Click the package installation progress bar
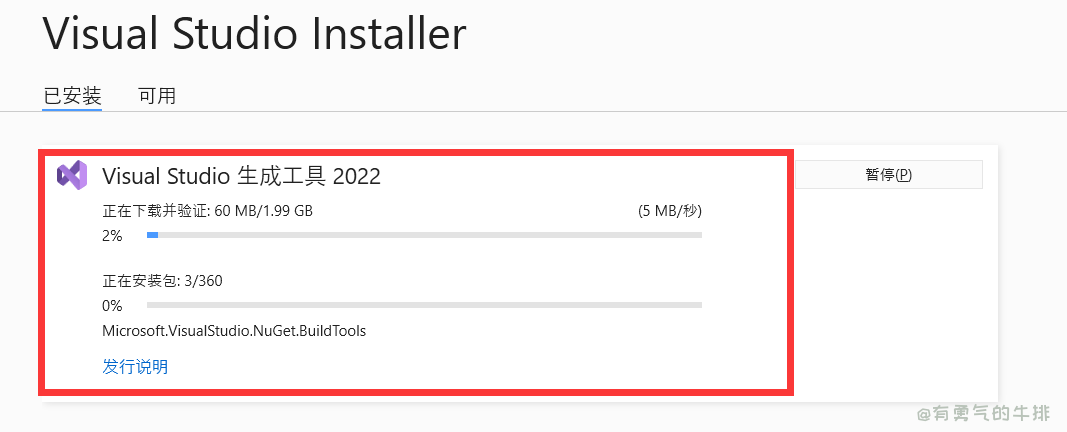The height and width of the screenshot is (432, 1067). coord(424,305)
